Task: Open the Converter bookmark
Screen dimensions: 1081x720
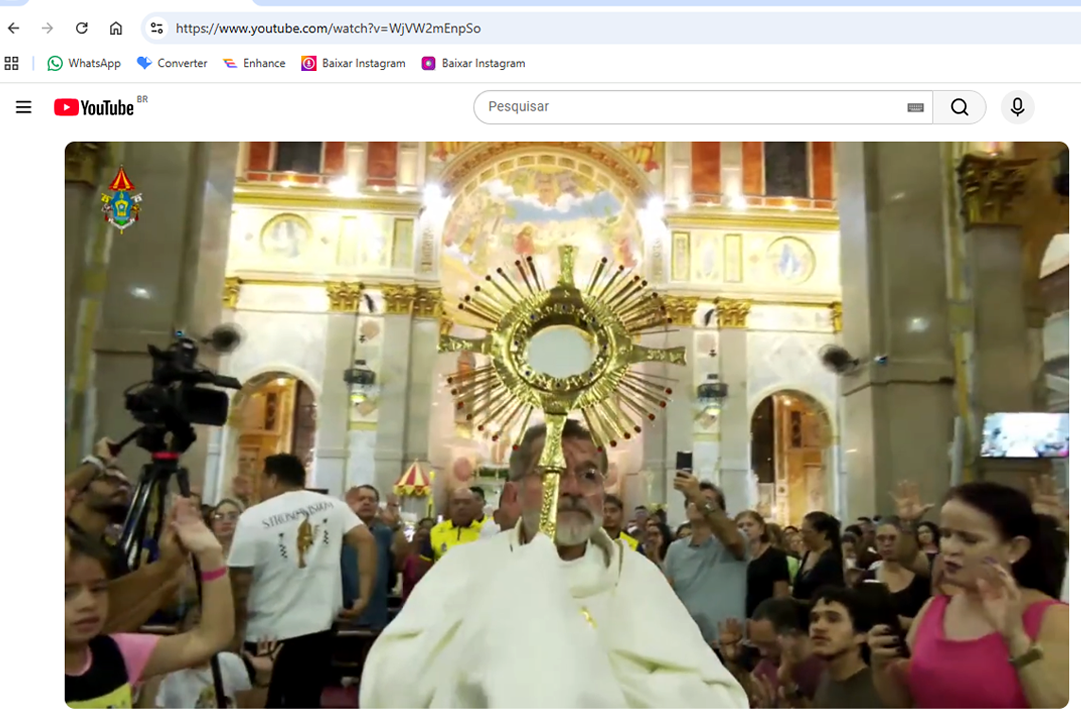Action: [172, 63]
